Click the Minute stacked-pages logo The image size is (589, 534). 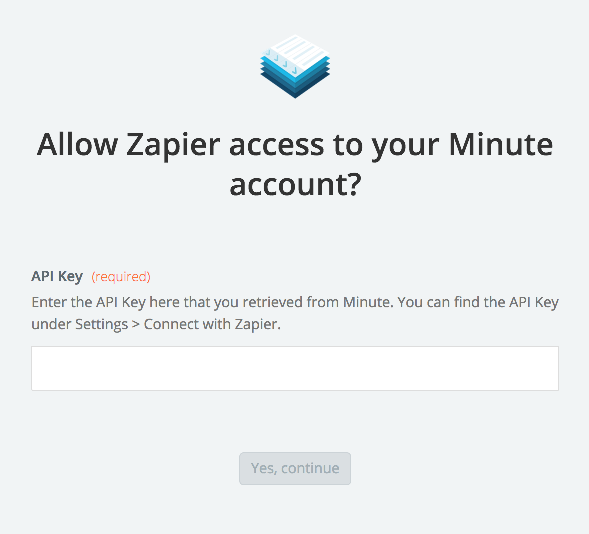point(295,66)
